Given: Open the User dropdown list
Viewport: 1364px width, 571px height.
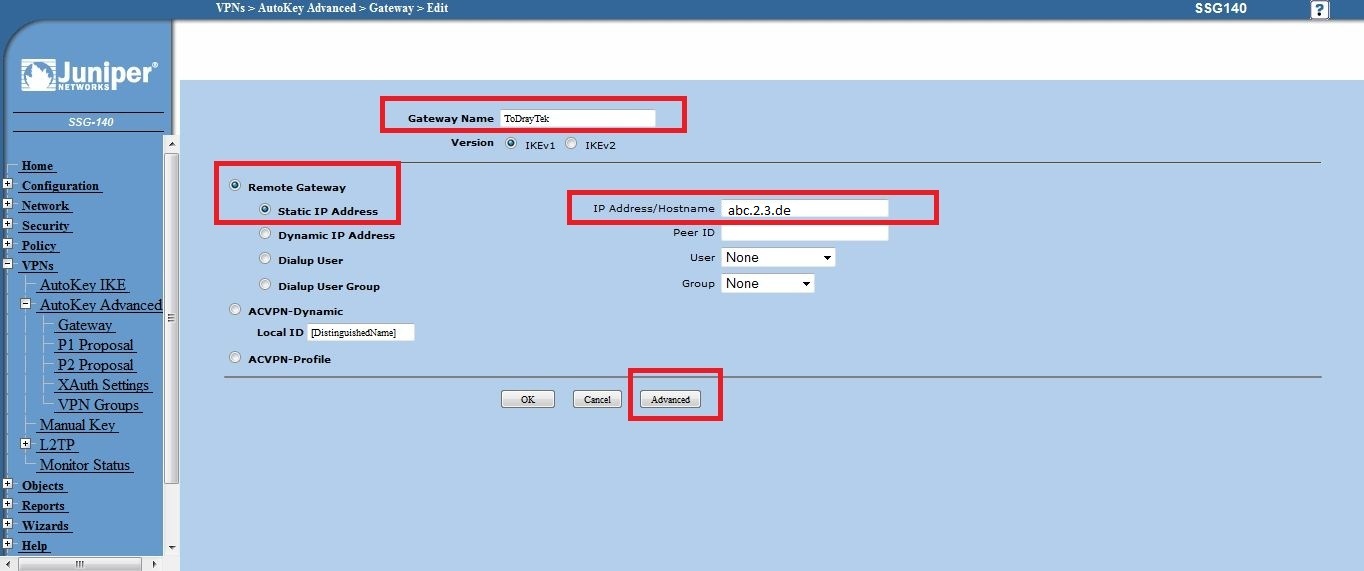Looking at the screenshot, I should tap(778, 258).
